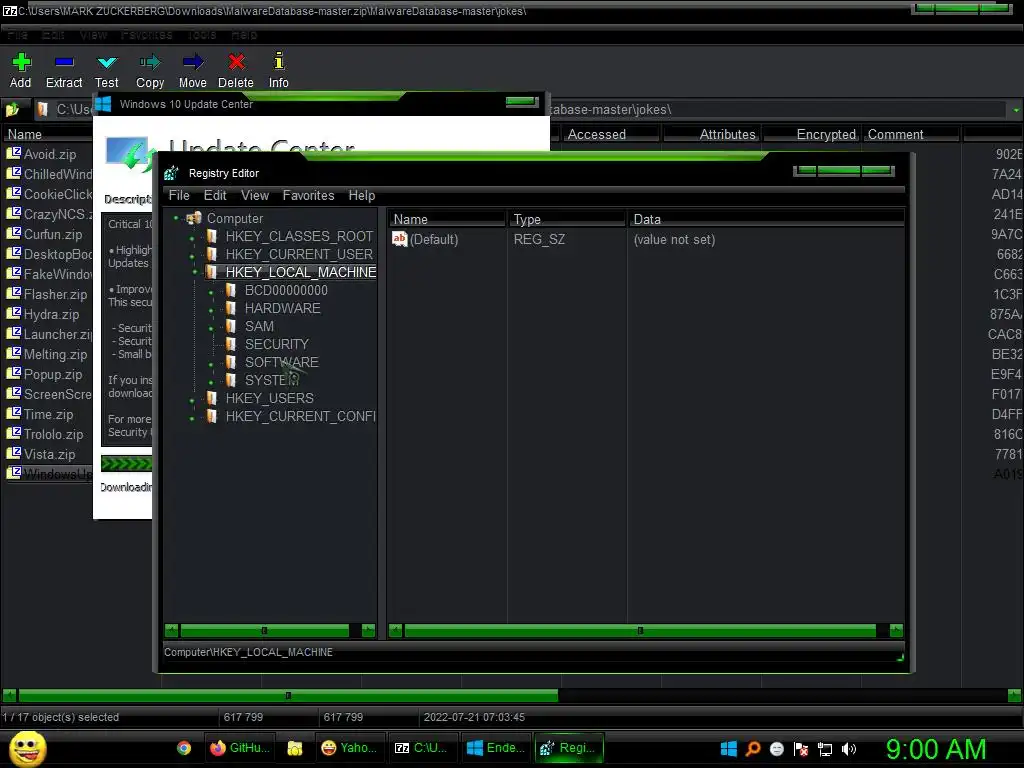Viewport: 1024px width, 768px height.
Task: Expand the HARDWARE key
Action: pos(211,310)
